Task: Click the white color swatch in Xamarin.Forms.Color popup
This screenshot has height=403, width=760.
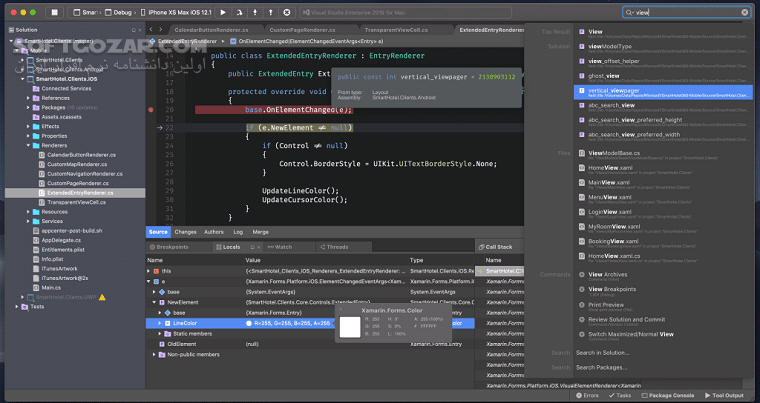Action: tap(350, 327)
